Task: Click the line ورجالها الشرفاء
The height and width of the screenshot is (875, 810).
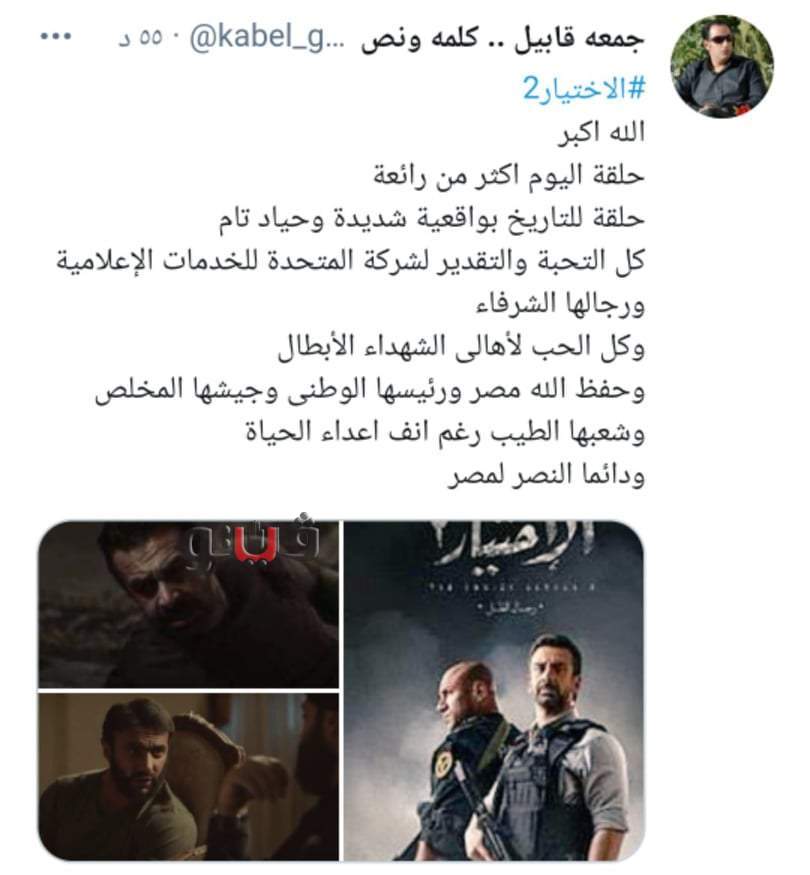Action: pos(560,305)
